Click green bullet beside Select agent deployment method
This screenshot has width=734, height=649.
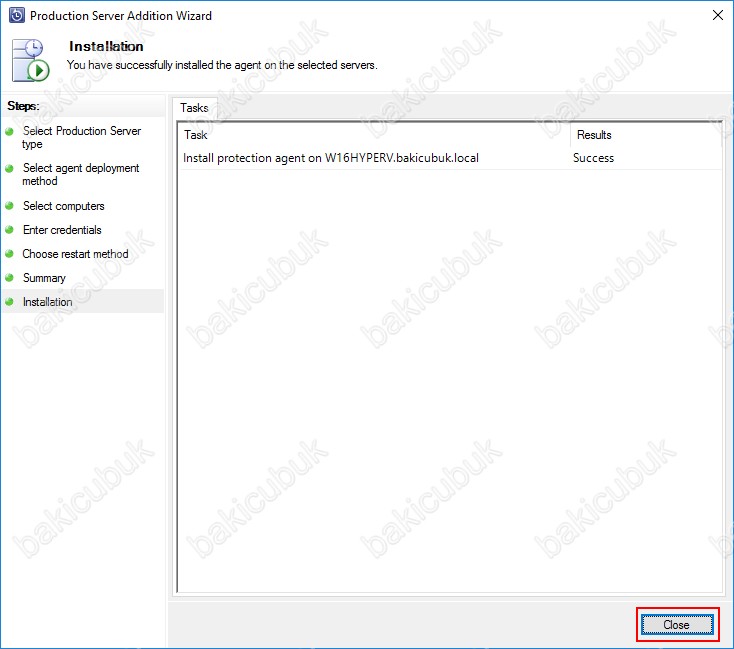coord(9,169)
